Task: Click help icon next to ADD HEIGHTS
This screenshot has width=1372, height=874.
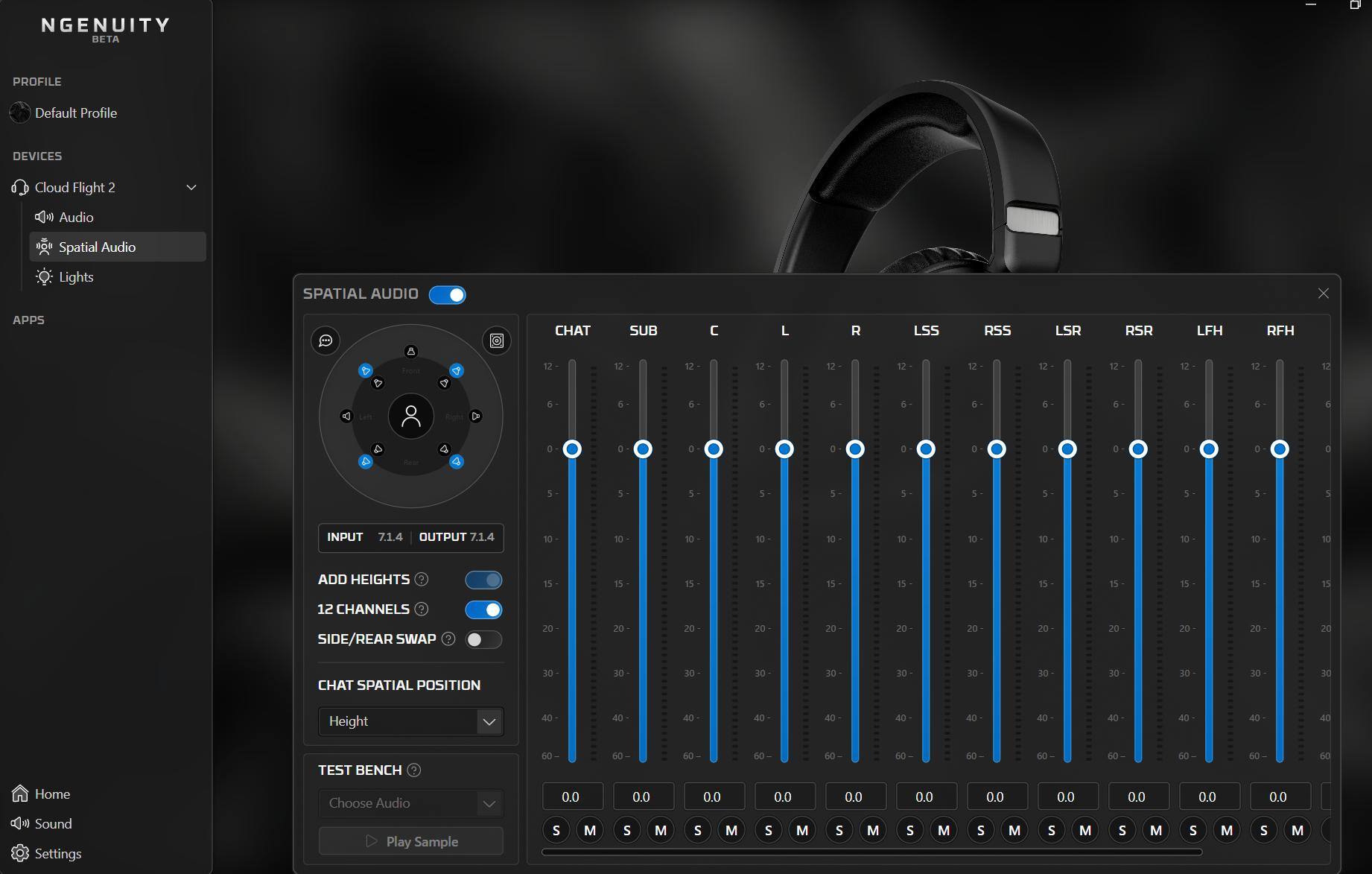Action: 422,579
